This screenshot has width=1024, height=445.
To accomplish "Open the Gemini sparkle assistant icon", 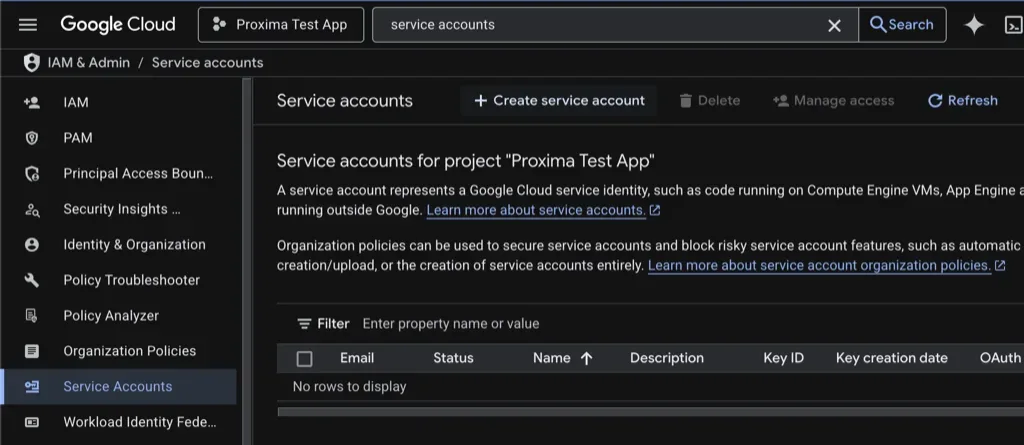I will click(x=974, y=25).
